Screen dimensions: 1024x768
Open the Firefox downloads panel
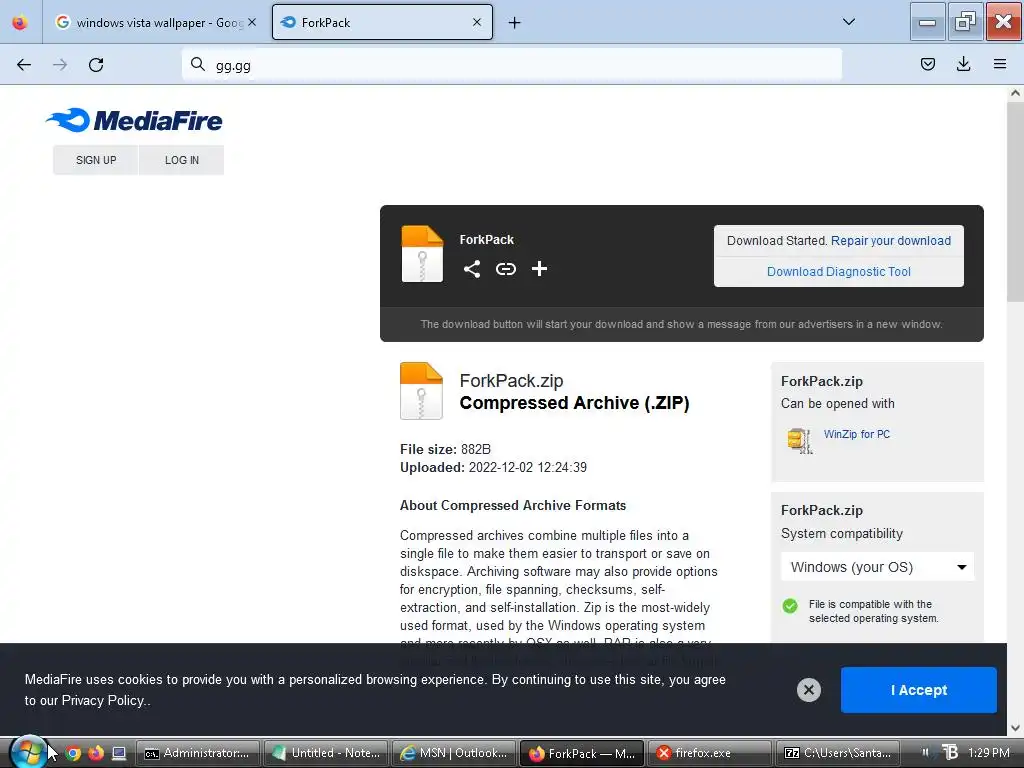coord(963,64)
